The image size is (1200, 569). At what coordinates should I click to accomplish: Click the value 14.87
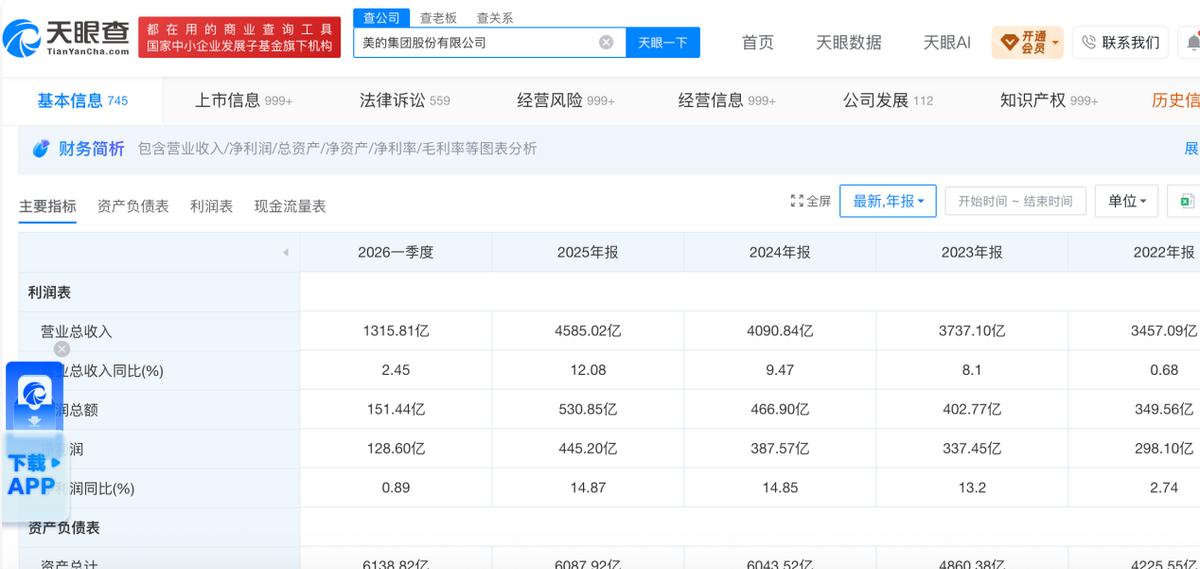pyautogui.click(x=588, y=488)
